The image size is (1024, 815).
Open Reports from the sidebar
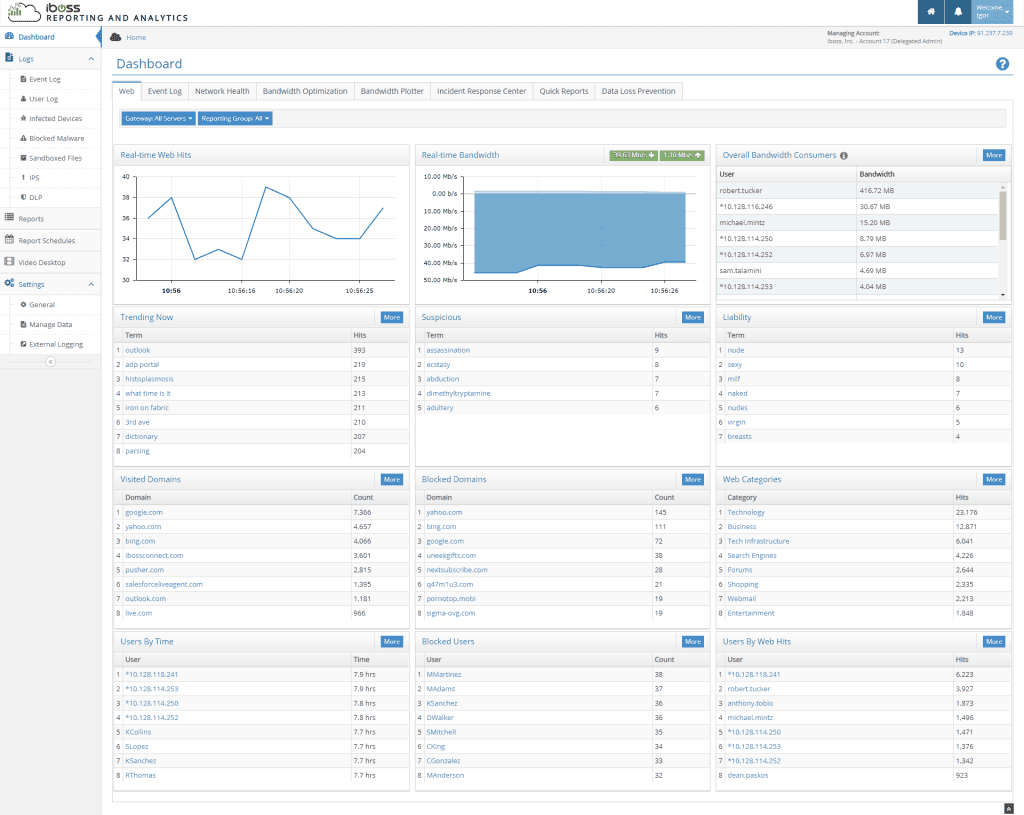click(x=30, y=218)
